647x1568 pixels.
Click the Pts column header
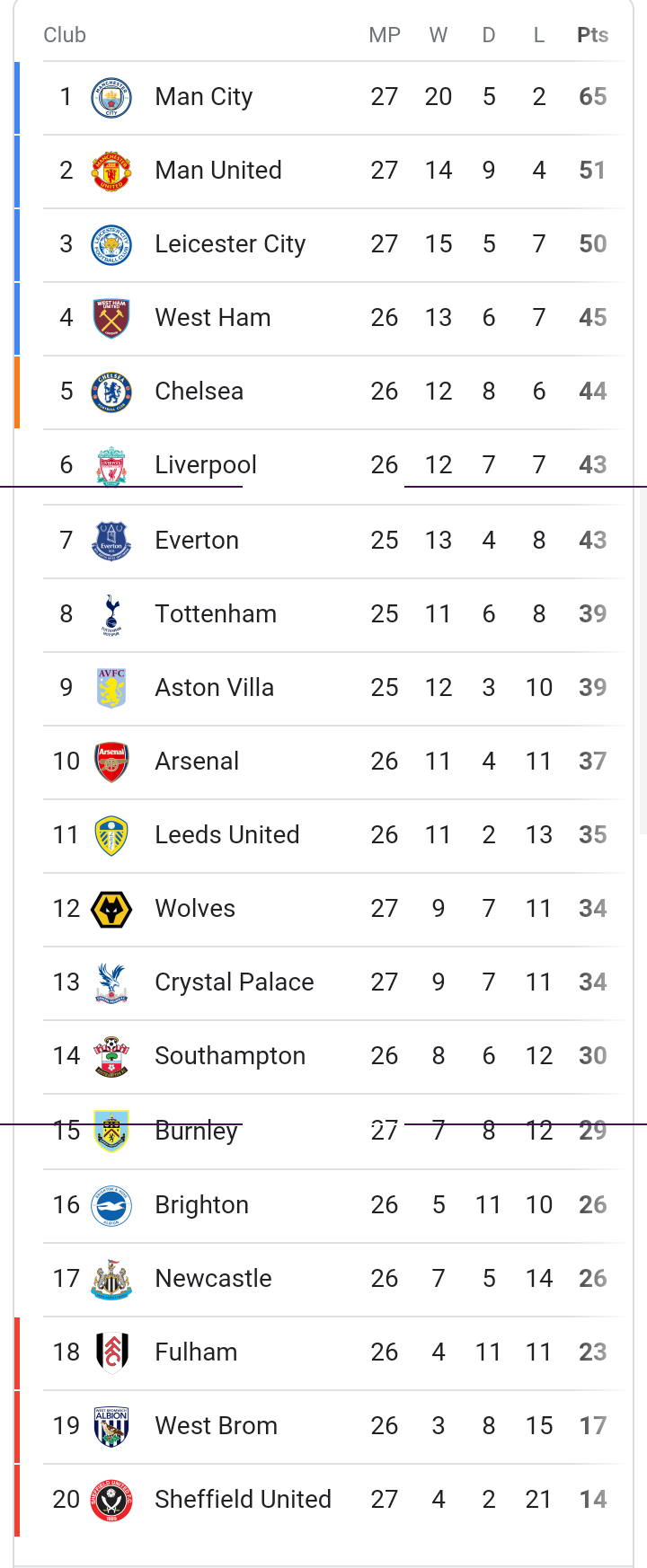[593, 35]
